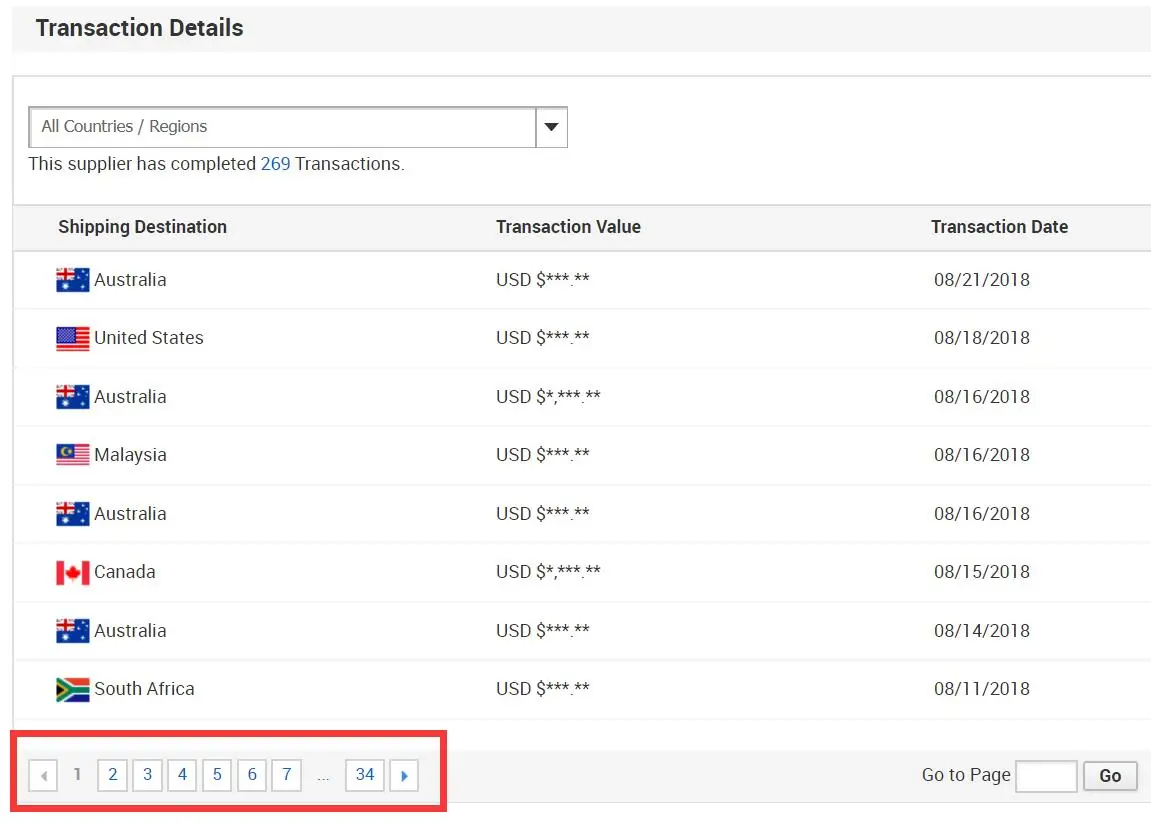1151x824 pixels.
Task: Click the 269 transactions link
Action: click(x=275, y=164)
